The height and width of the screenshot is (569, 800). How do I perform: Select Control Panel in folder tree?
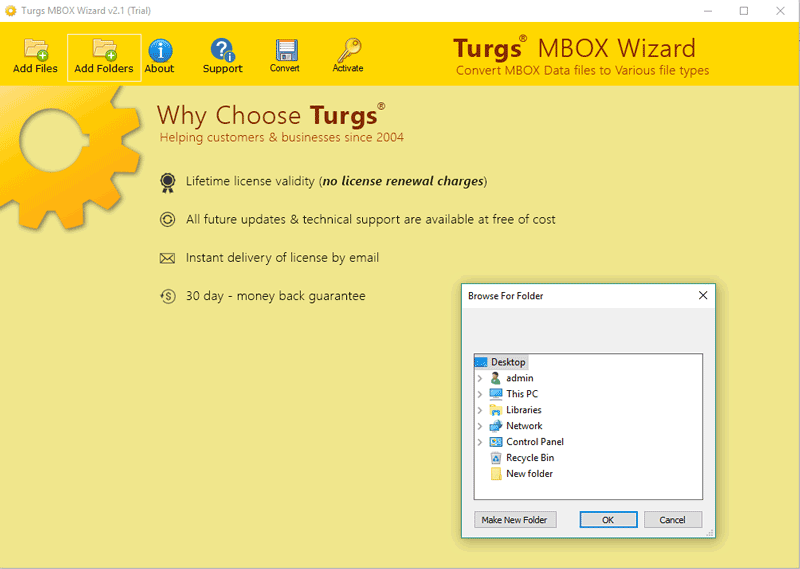pyautogui.click(x=535, y=442)
